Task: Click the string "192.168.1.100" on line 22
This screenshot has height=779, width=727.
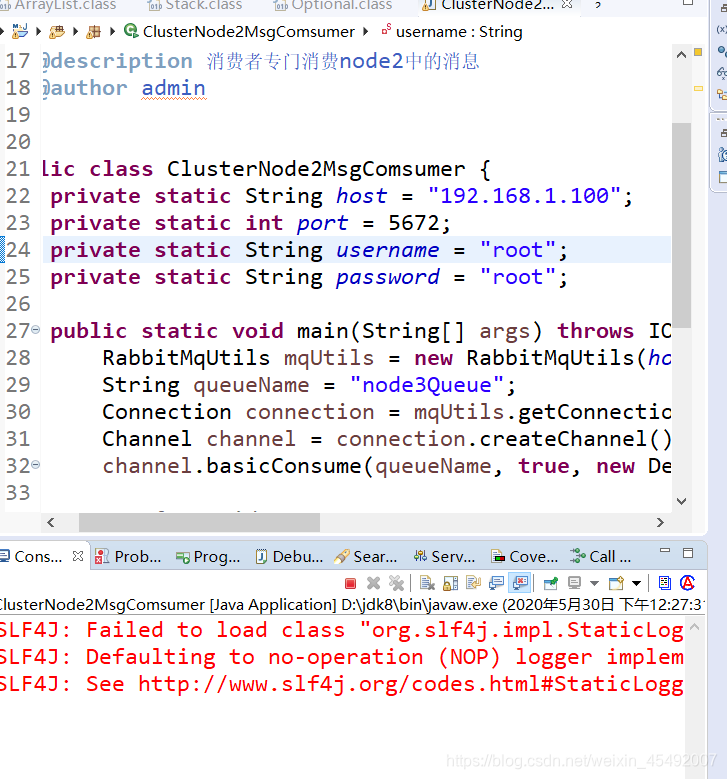Action: (524, 196)
